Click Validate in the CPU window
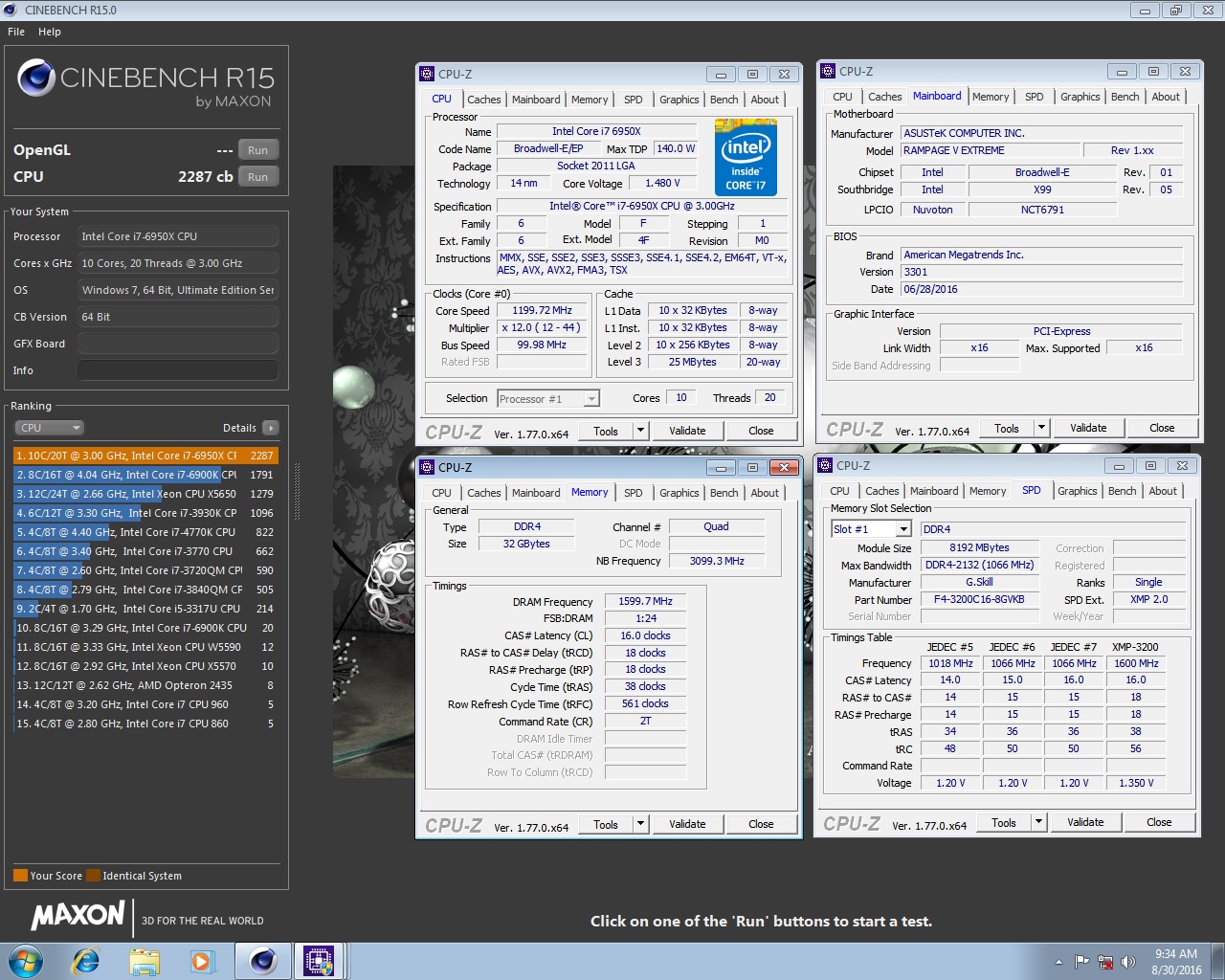This screenshot has height=980, width=1225. click(687, 431)
